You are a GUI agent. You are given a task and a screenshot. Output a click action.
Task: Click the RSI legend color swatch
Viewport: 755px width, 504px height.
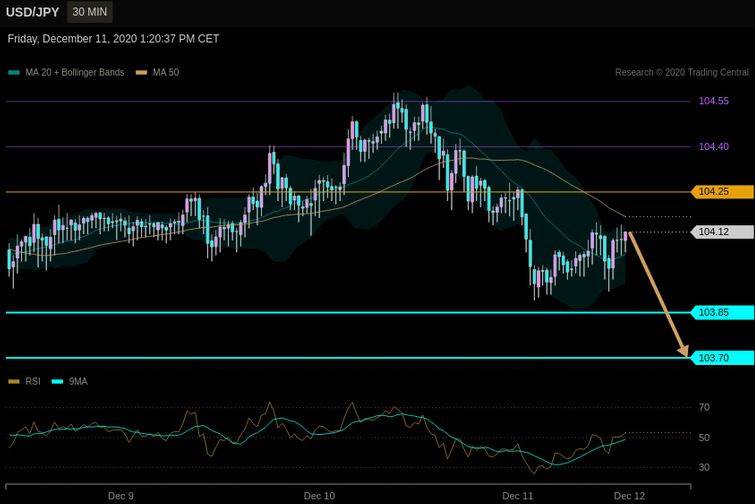coord(14,382)
